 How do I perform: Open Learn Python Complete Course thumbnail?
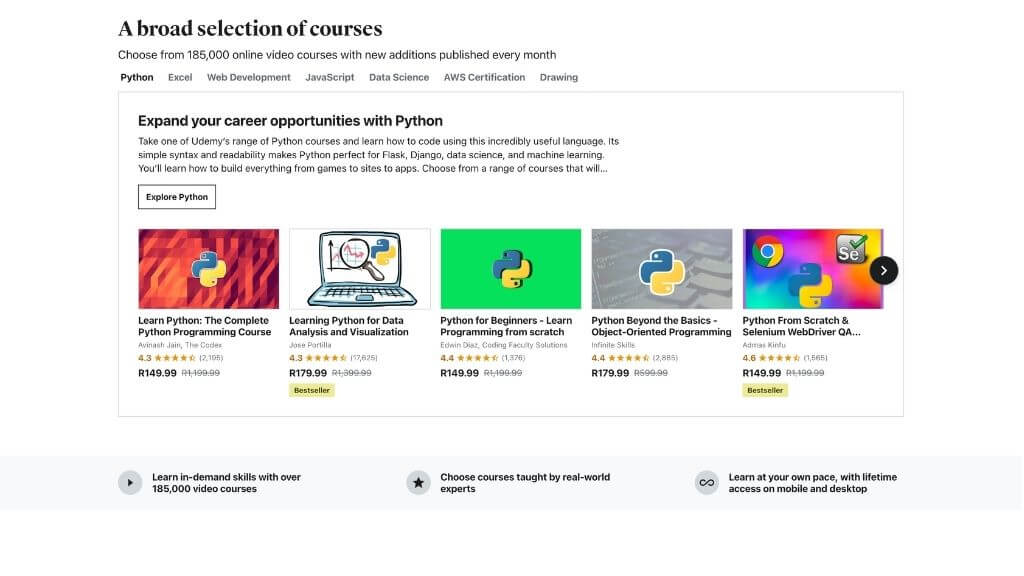click(x=208, y=269)
